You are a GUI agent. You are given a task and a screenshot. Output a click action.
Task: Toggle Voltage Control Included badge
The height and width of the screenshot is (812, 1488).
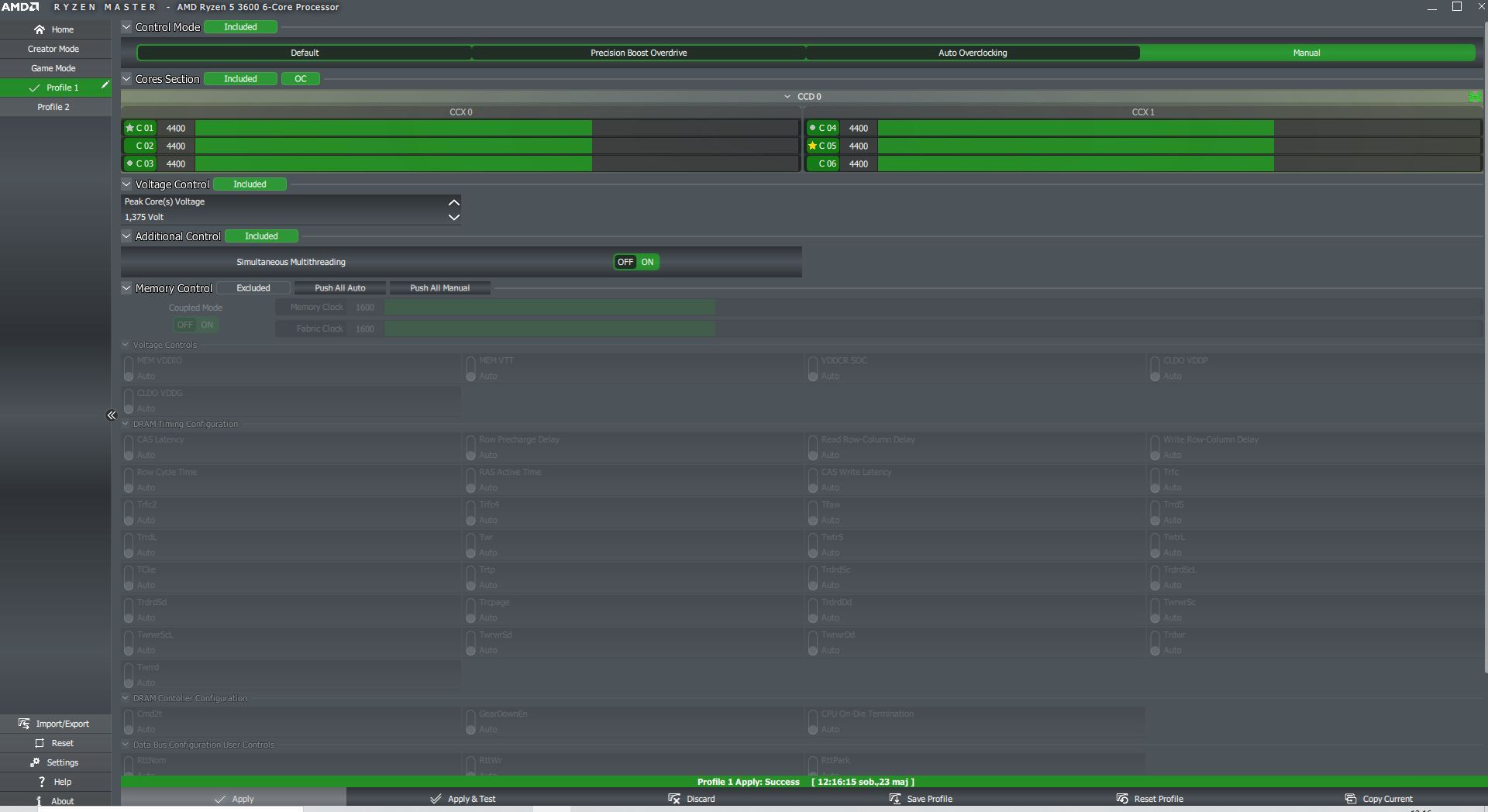[250, 184]
